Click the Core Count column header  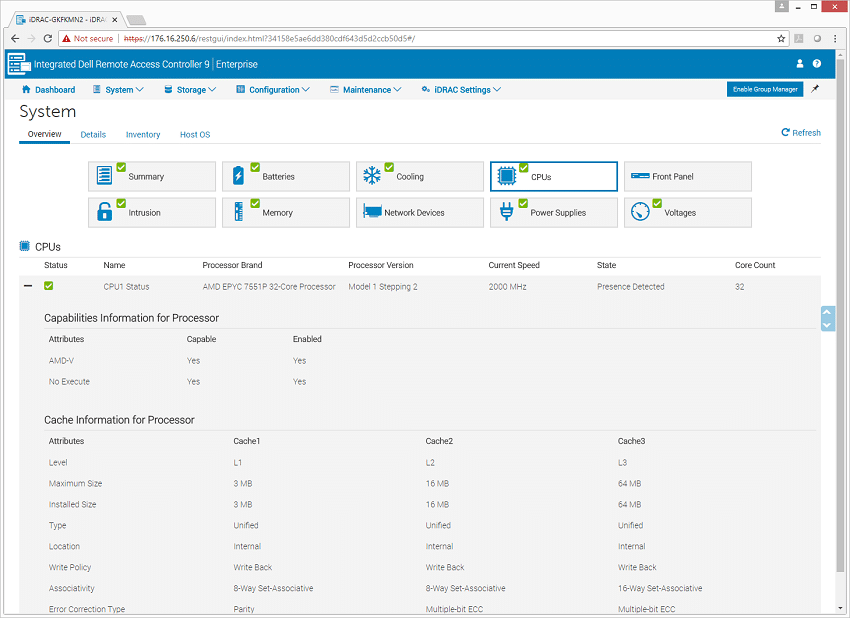coord(755,265)
